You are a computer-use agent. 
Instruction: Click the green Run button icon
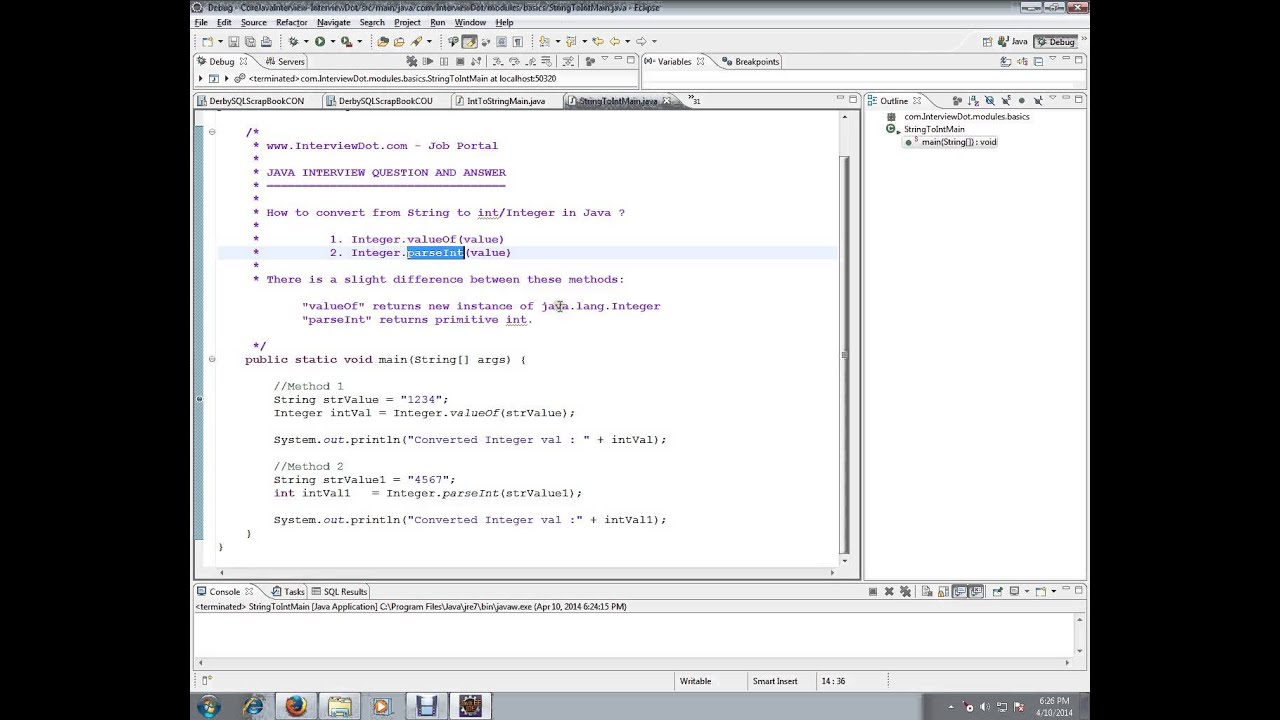pyautogui.click(x=320, y=41)
